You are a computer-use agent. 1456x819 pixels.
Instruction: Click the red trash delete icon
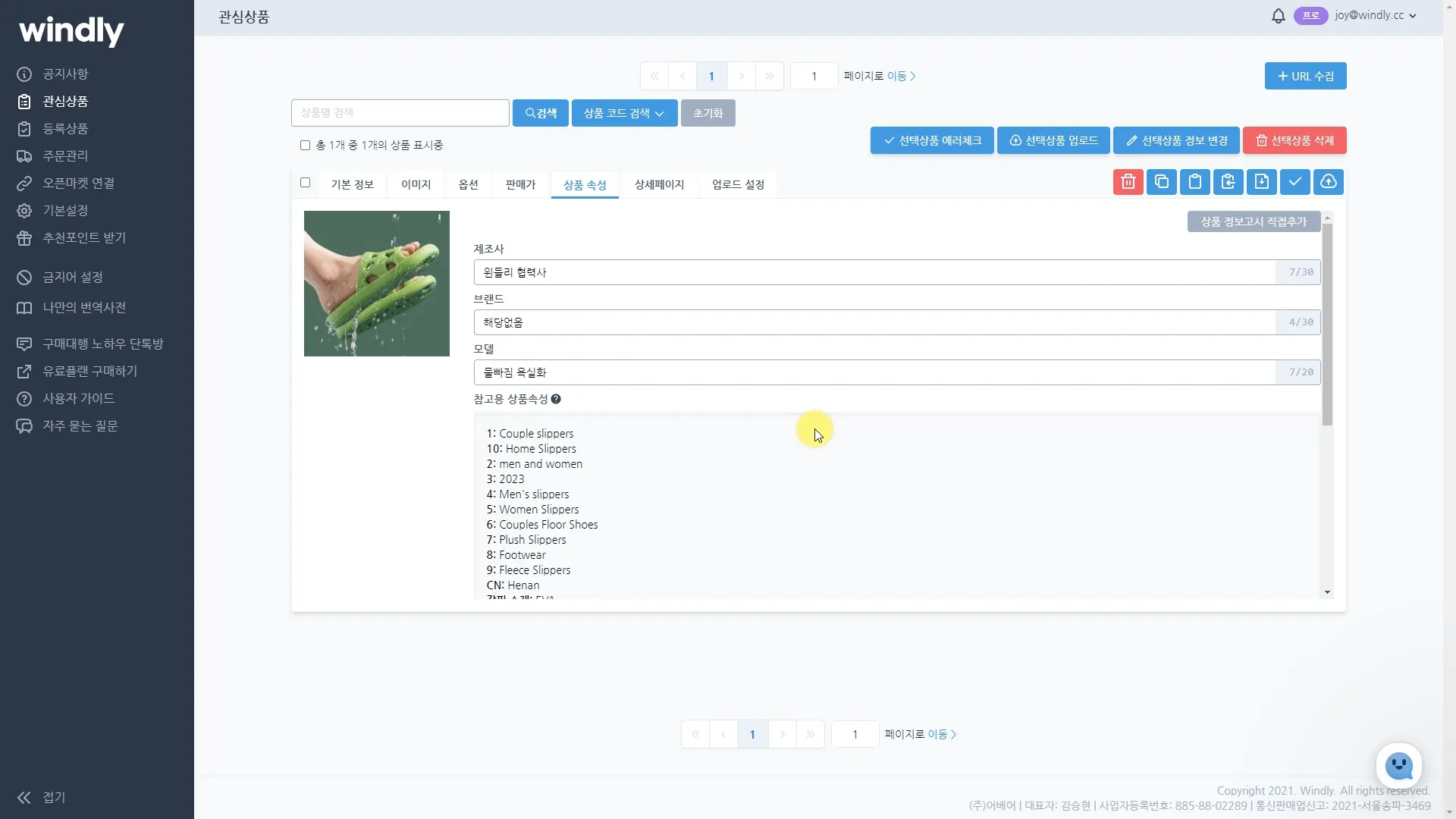coord(1128,182)
